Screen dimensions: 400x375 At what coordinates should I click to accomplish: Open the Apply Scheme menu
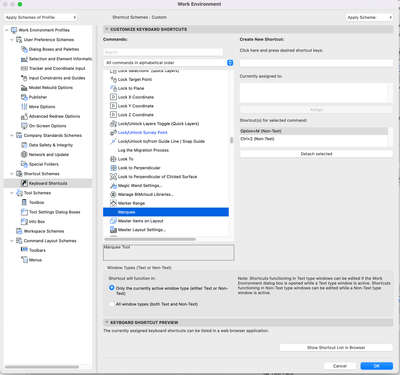(369, 17)
